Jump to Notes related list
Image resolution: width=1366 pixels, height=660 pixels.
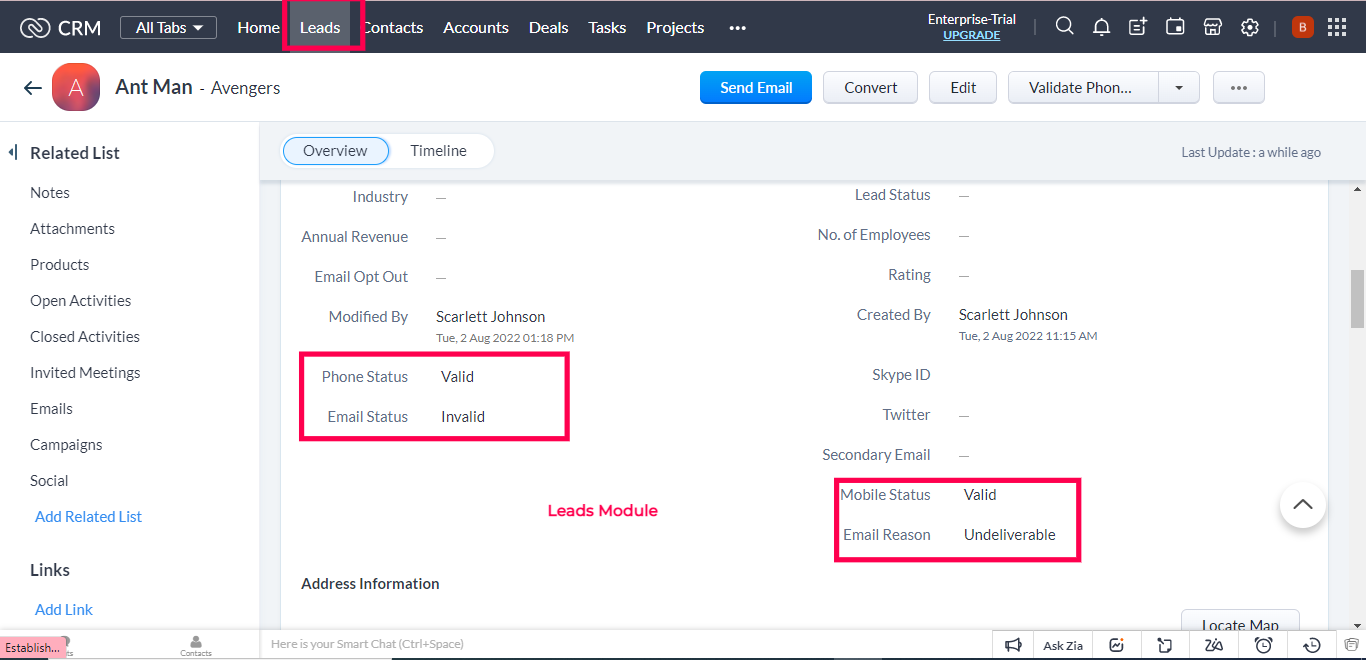coord(50,193)
